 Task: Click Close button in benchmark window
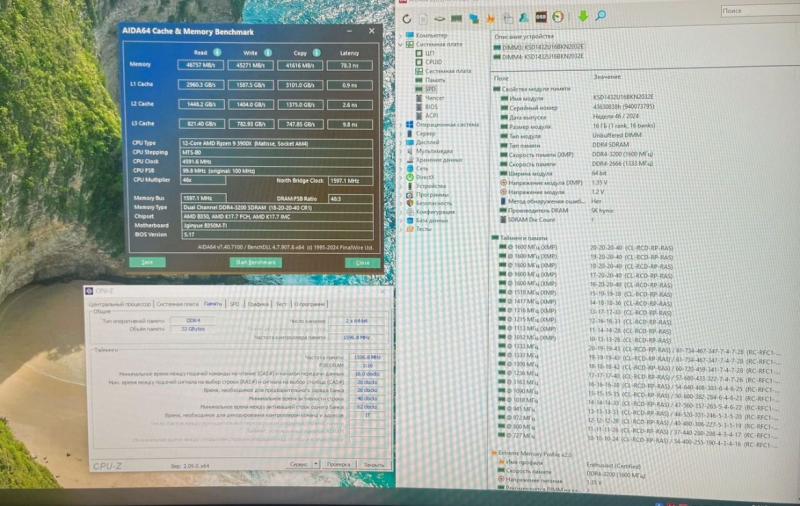click(363, 263)
